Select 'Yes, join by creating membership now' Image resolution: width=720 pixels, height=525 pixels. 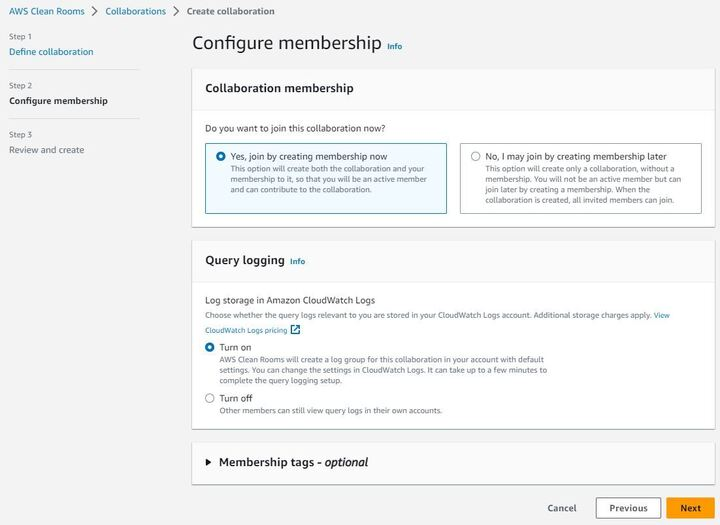click(221, 157)
